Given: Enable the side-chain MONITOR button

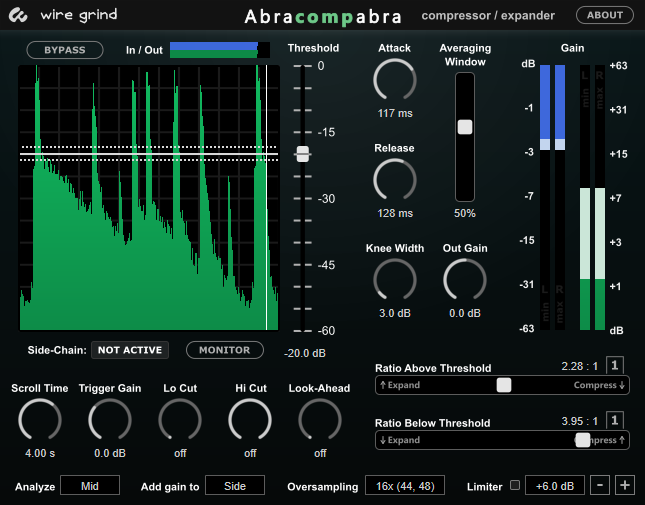Looking at the screenshot, I should (225, 350).
